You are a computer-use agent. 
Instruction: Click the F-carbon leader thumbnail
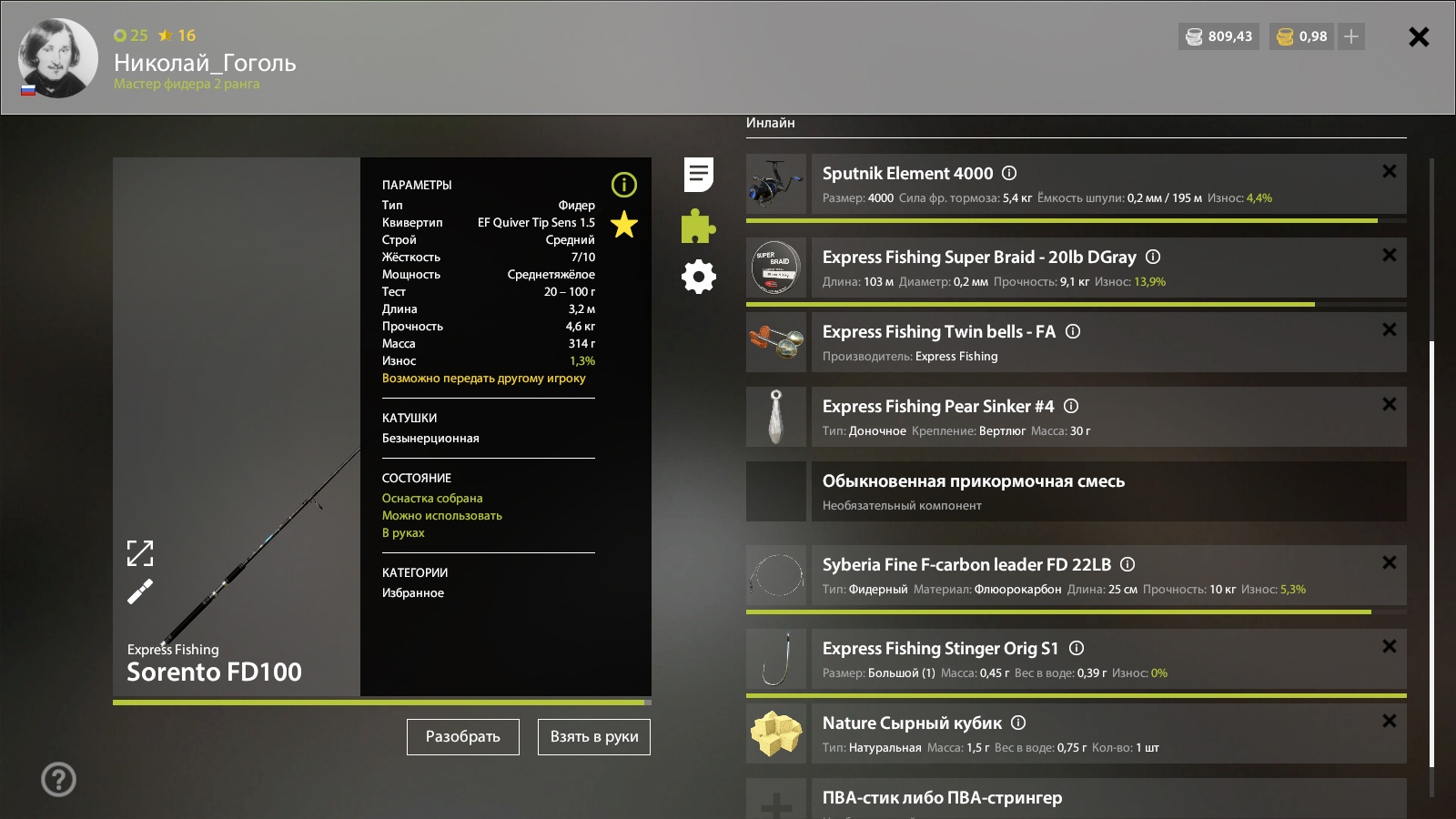pyautogui.click(x=776, y=575)
